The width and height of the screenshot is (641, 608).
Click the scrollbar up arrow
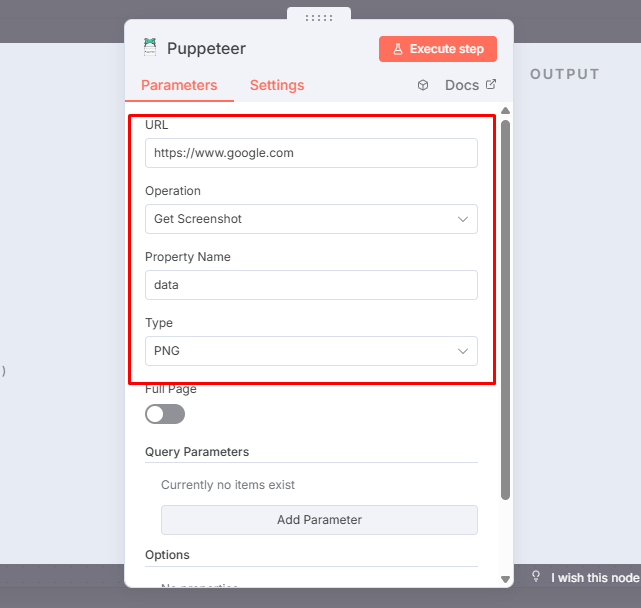[505, 111]
